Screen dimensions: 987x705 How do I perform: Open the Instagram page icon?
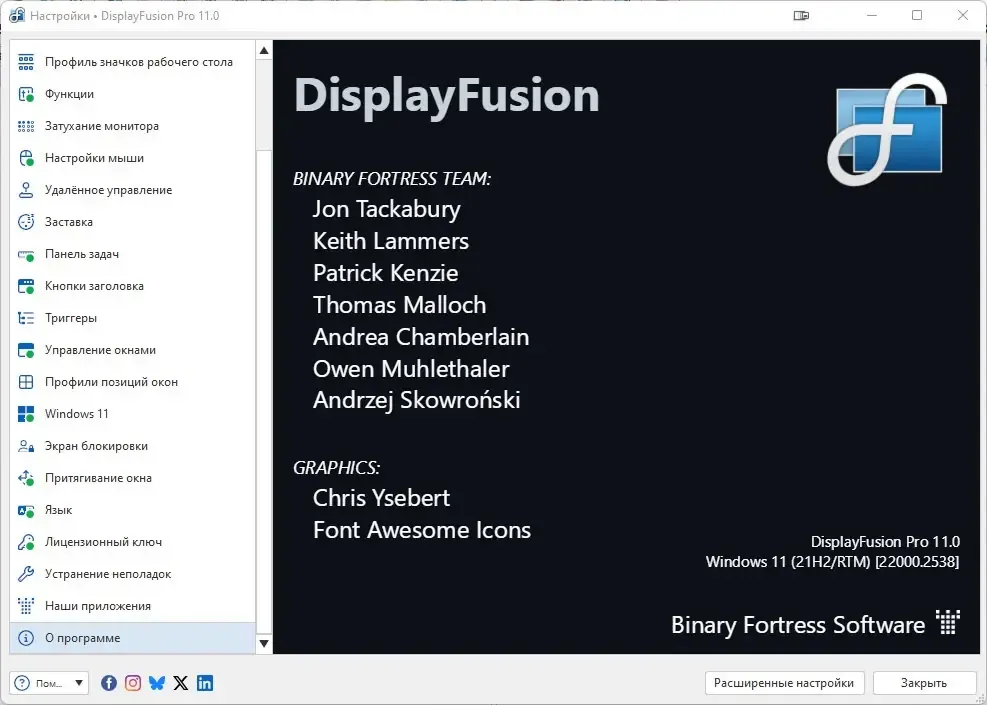pyautogui.click(x=133, y=683)
